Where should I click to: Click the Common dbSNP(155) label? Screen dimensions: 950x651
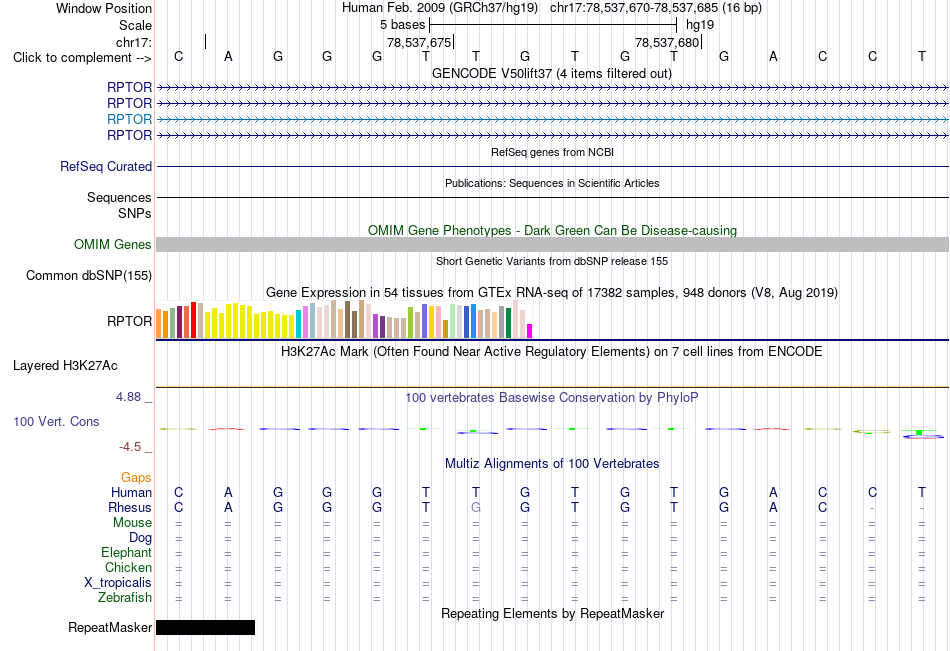point(88,275)
